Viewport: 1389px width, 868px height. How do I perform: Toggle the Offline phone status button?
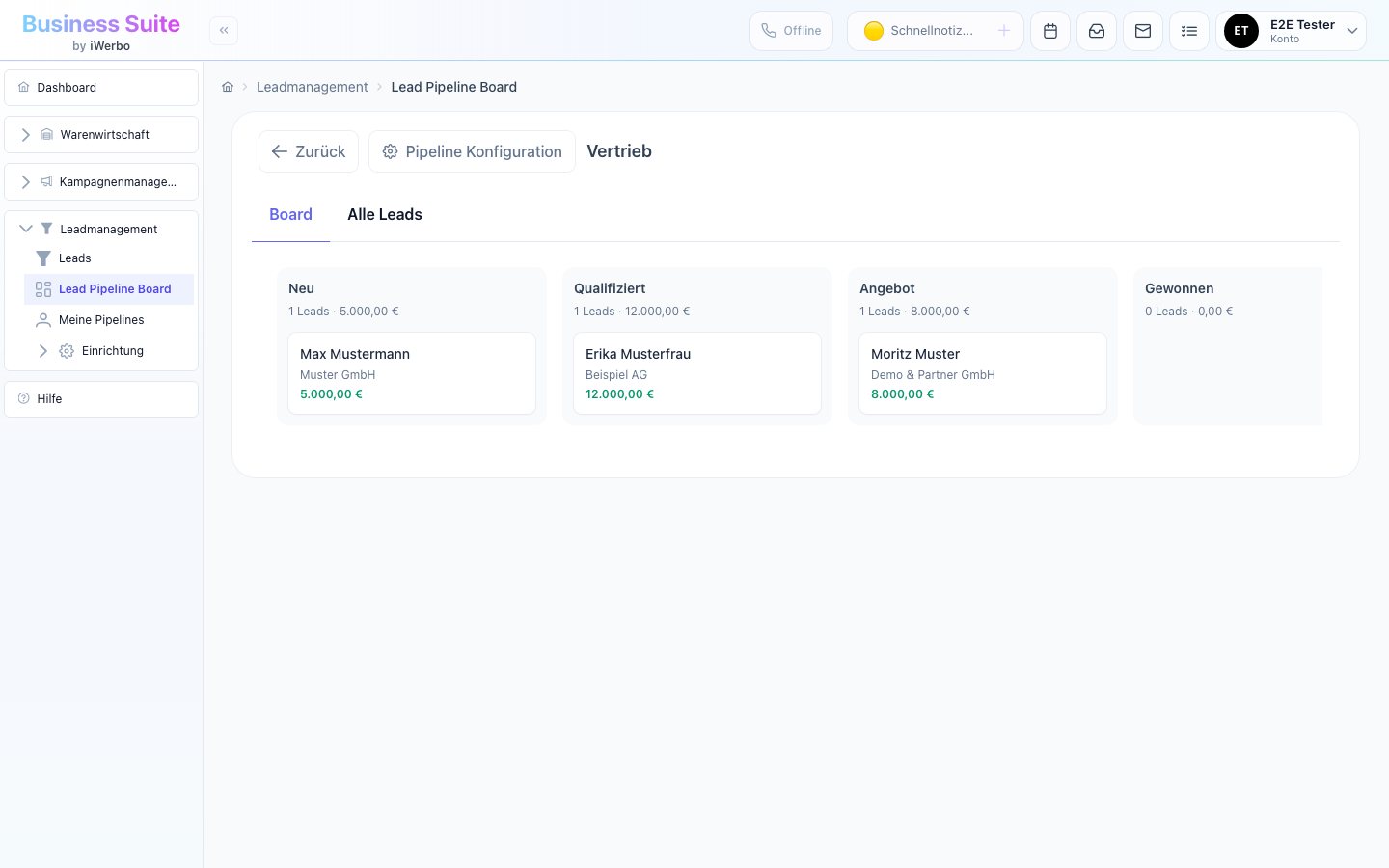(791, 31)
